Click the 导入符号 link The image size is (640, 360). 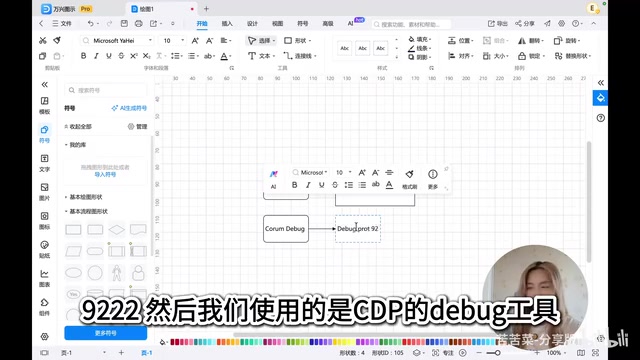pos(105,175)
